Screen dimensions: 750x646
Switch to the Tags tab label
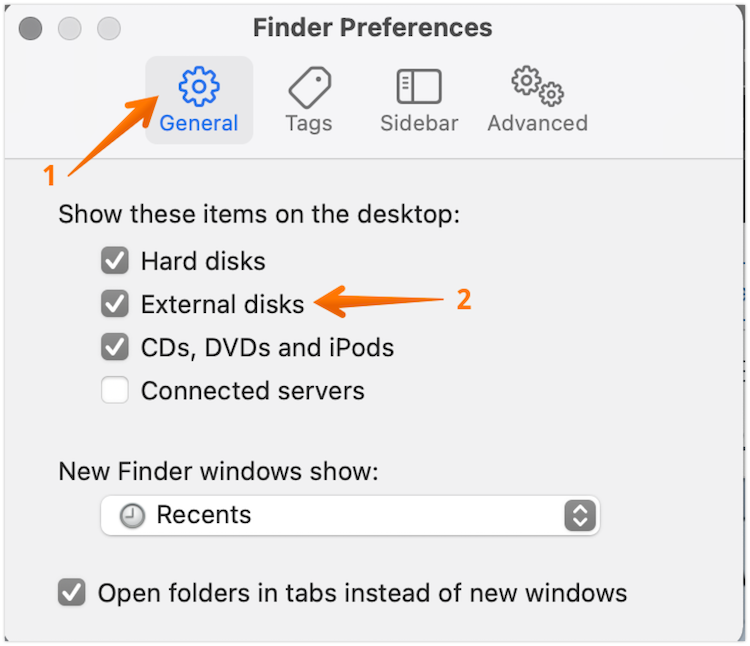pyautogui.click(x=309, y=124)
